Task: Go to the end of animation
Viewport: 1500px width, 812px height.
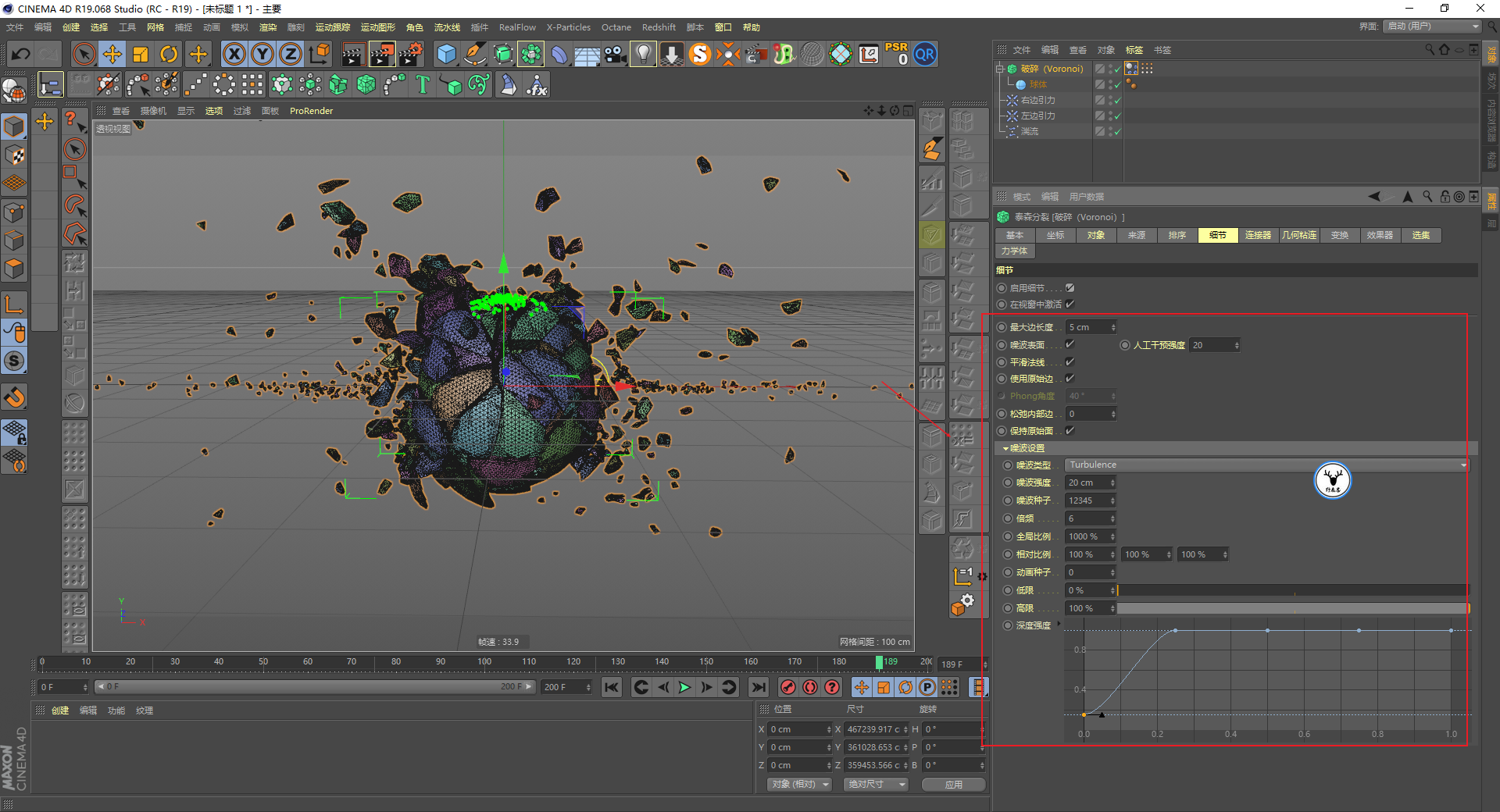Action: pos(758,687)
